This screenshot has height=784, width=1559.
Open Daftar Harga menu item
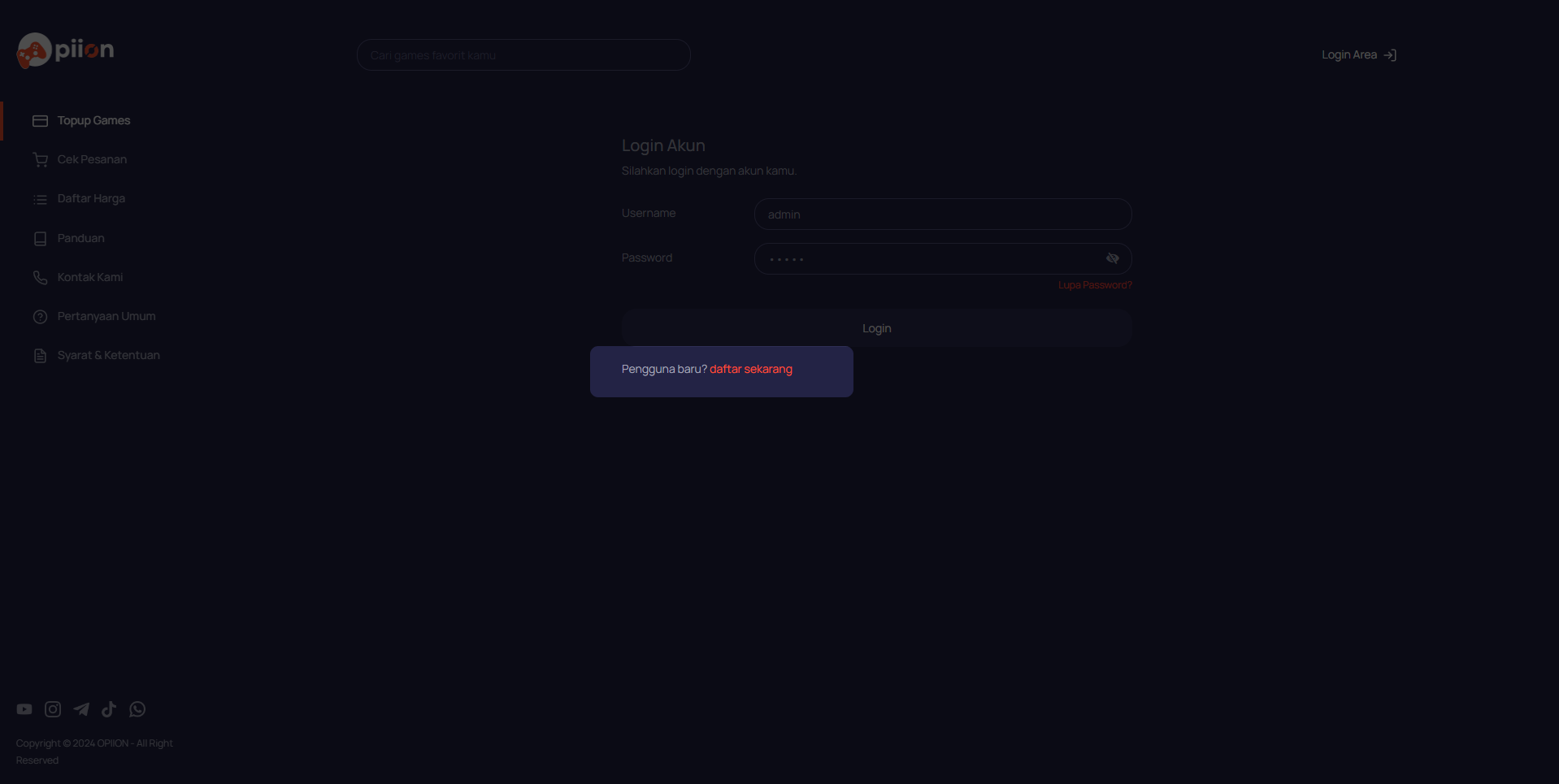[91, 199]
